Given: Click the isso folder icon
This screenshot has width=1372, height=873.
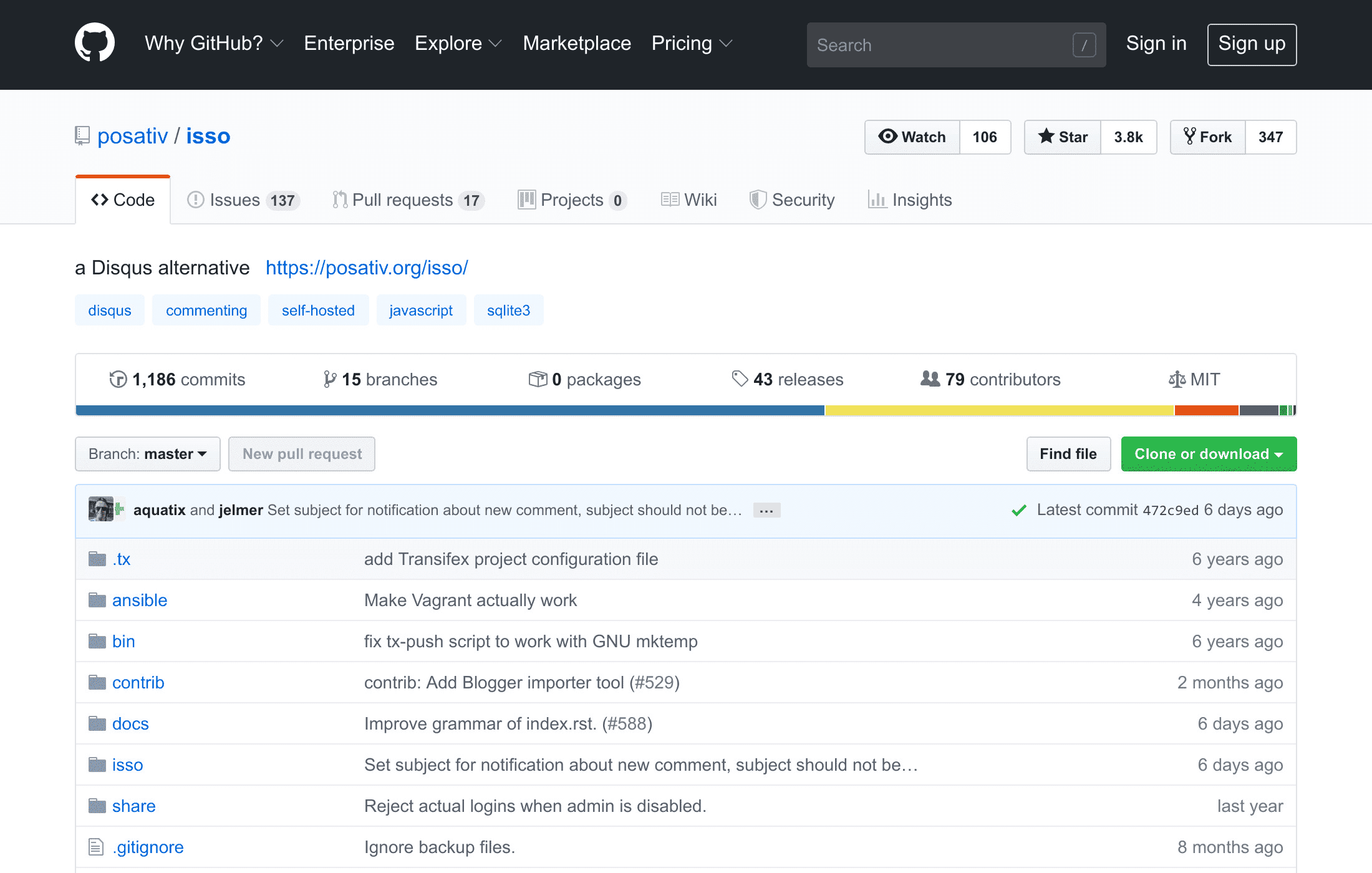Looking at the screenshot, I should coord(97,764).
